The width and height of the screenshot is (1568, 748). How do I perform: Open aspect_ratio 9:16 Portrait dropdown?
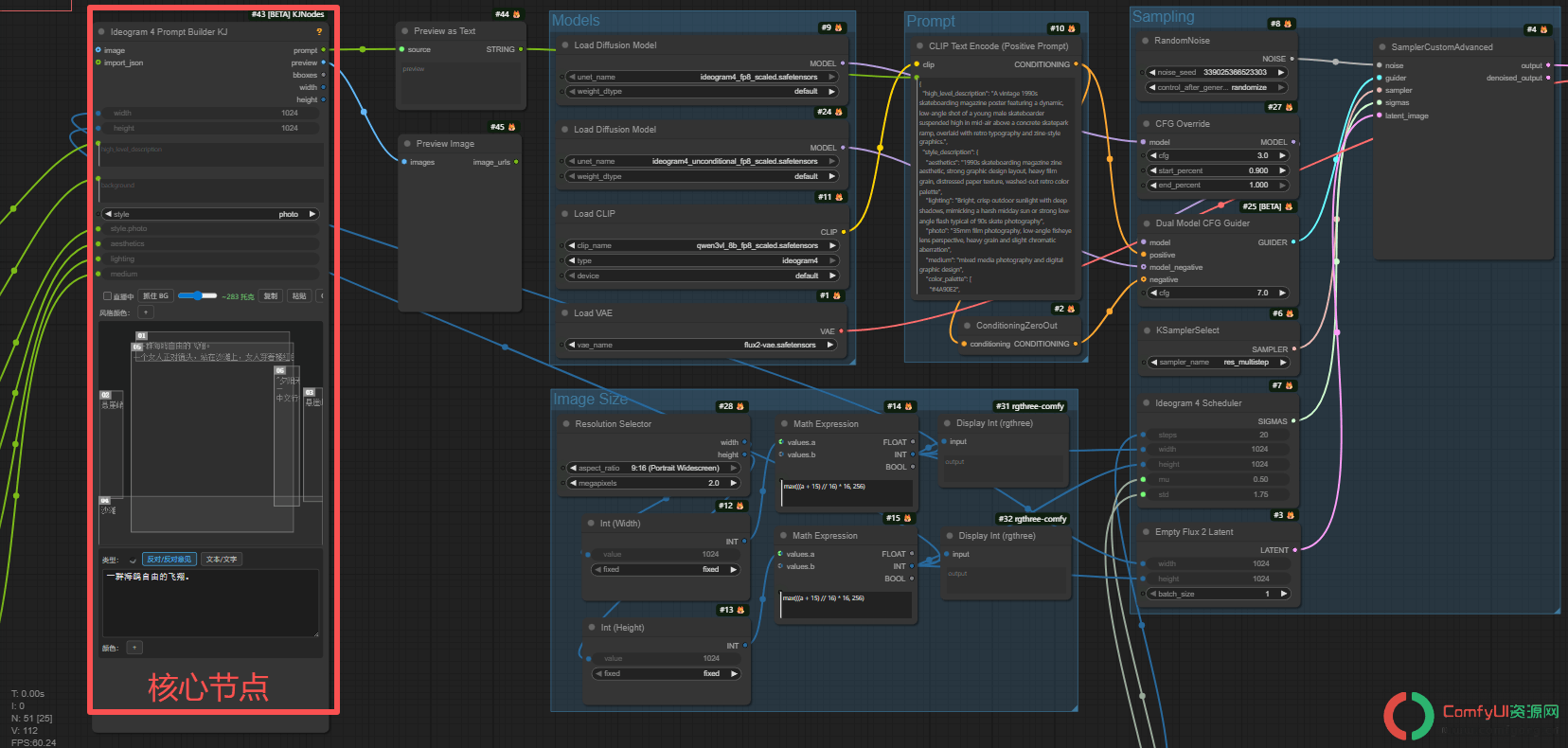[652, 468]
